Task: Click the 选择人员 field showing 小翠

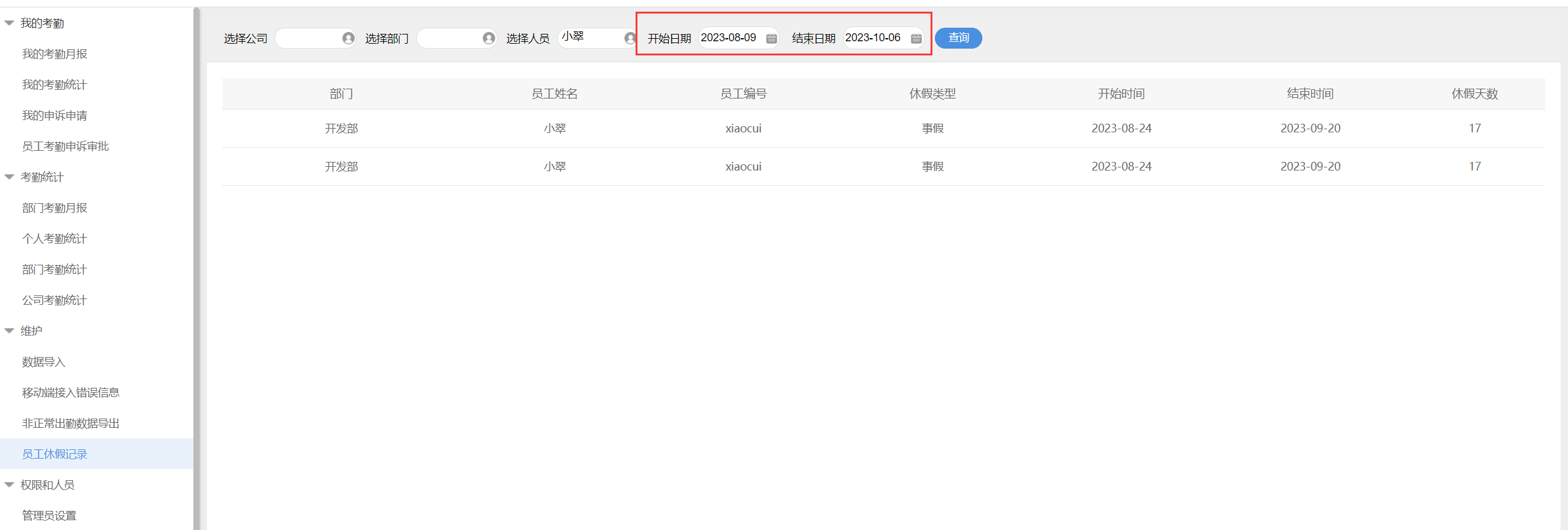Action: tap(596, 38)
